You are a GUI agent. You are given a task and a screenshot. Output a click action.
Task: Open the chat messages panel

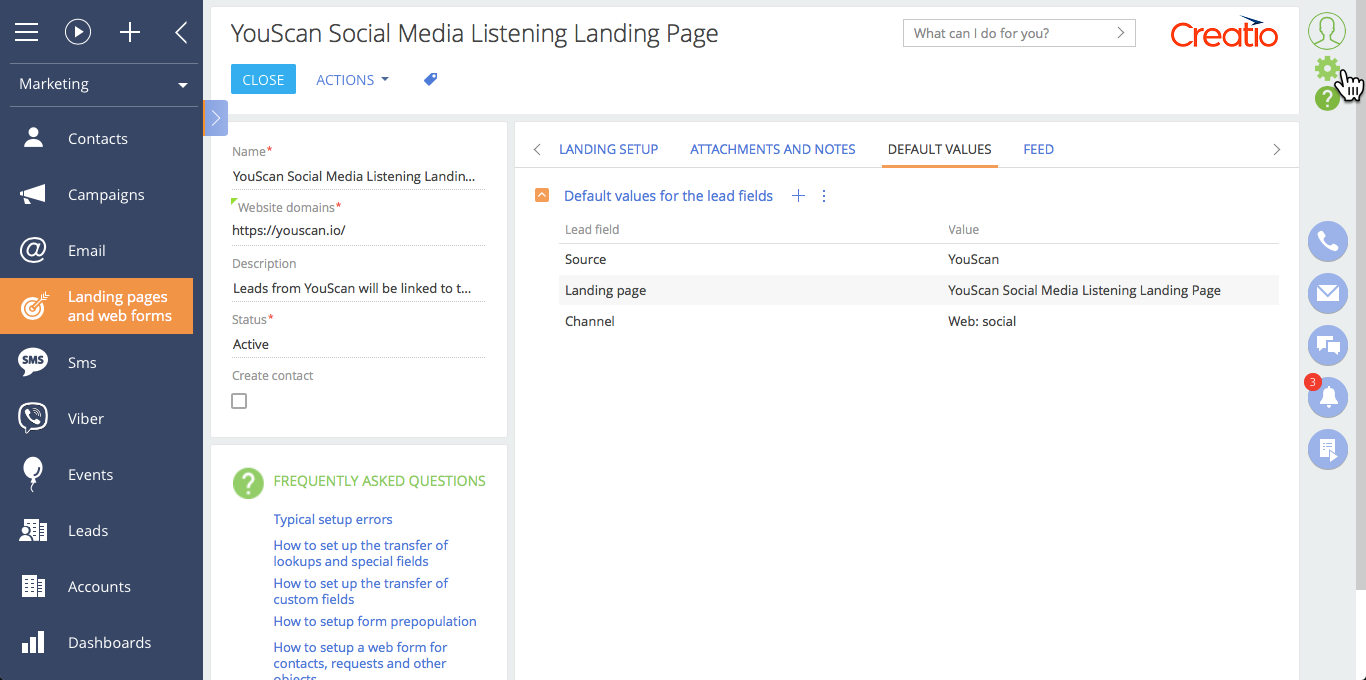click(1328, 345)
